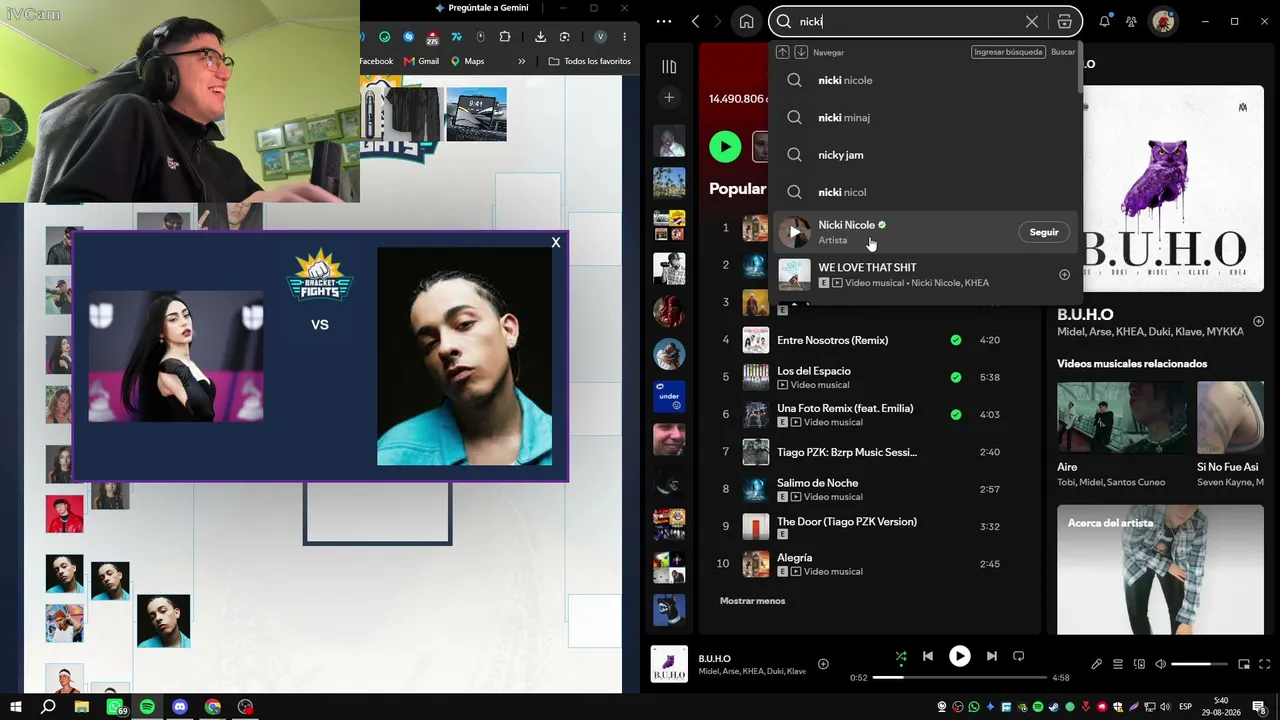The width and height of the screenshot is (1280, 720).
Task: Add B.U.H.O to liked songs in sidebar
Action: [x=1258, y=322]
